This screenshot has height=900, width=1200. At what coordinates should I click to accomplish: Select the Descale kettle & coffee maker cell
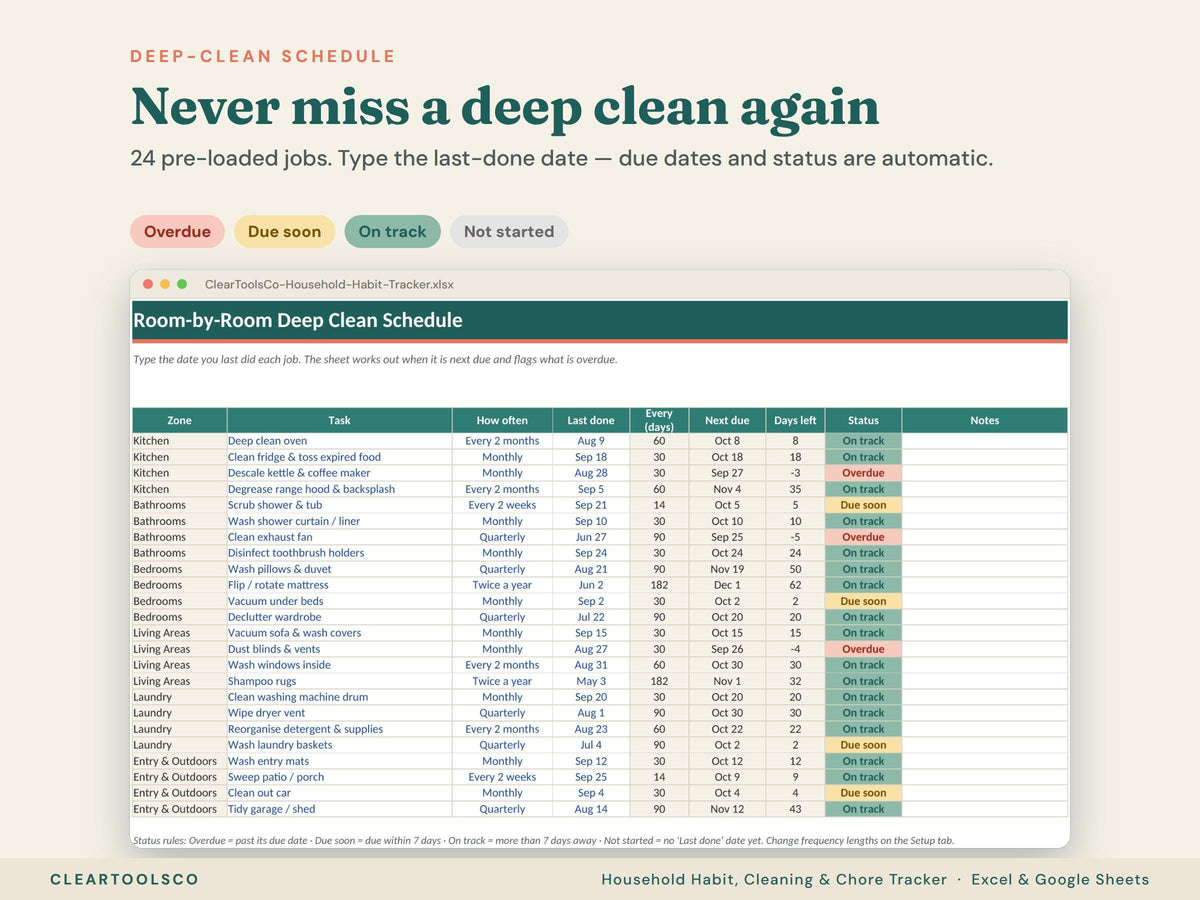(x=339, y=473)
